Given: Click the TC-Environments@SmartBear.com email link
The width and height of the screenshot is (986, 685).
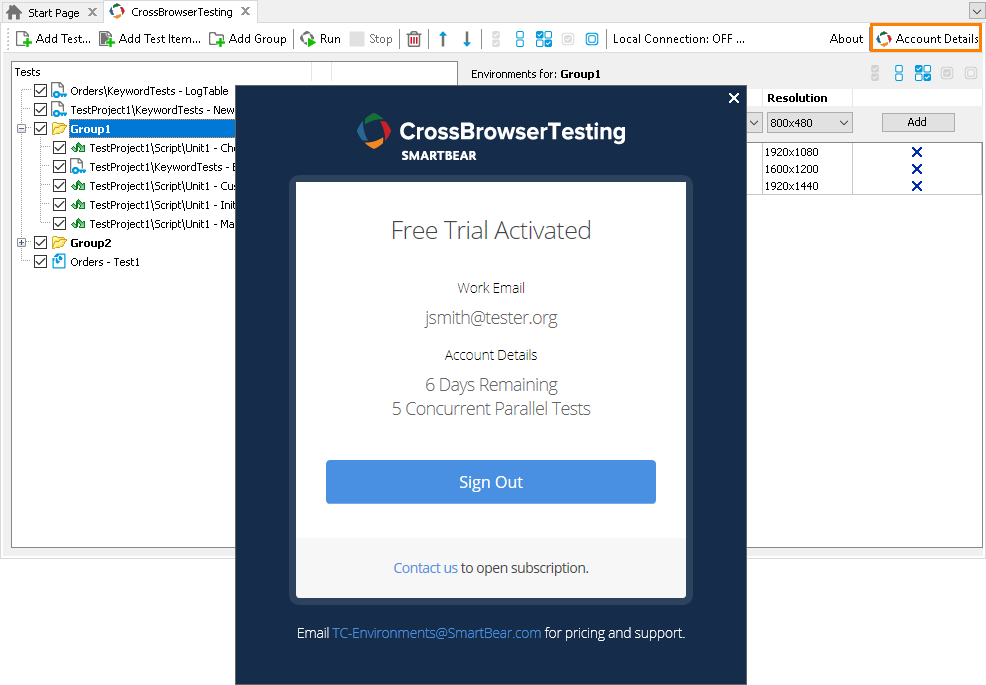Looking at the screenshot, I should pyautogui.click(x=436, y=633).
